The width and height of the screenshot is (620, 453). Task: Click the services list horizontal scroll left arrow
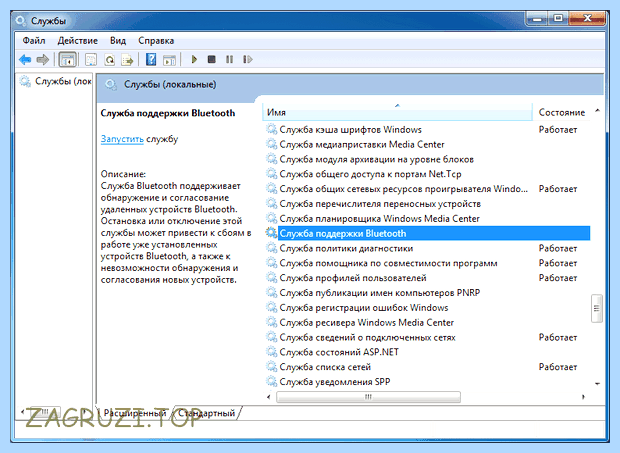[x=269, y=397]
